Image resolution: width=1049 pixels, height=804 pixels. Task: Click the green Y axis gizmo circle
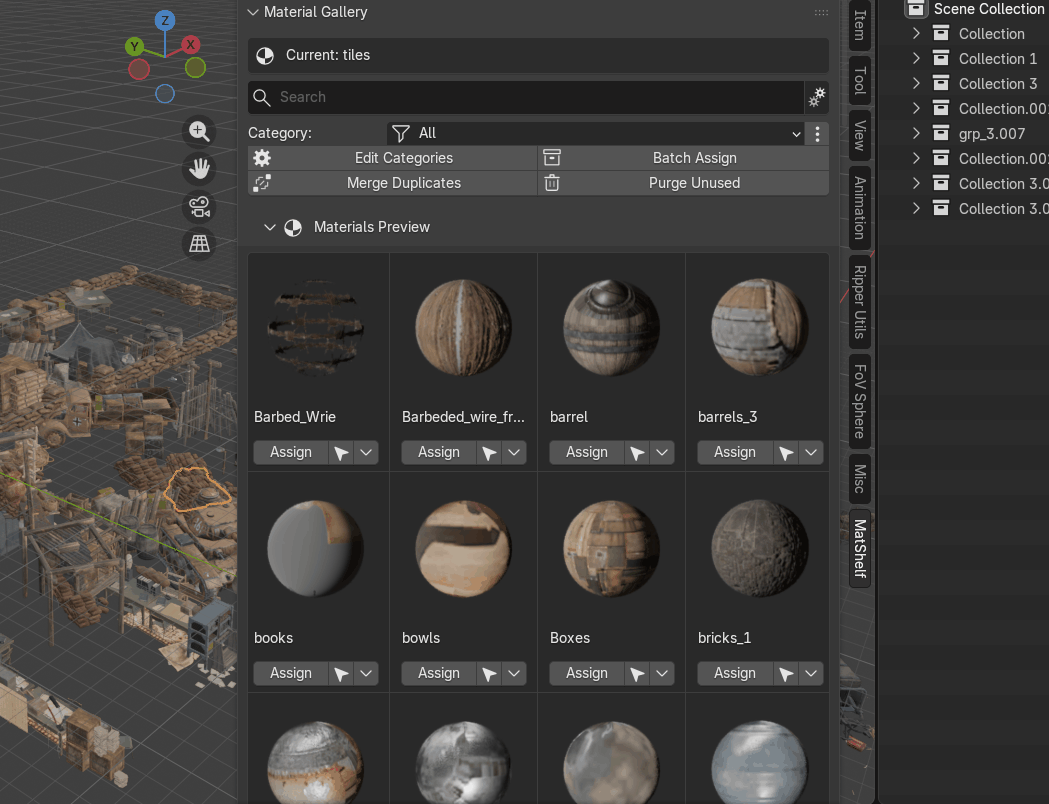coord(134,46)
